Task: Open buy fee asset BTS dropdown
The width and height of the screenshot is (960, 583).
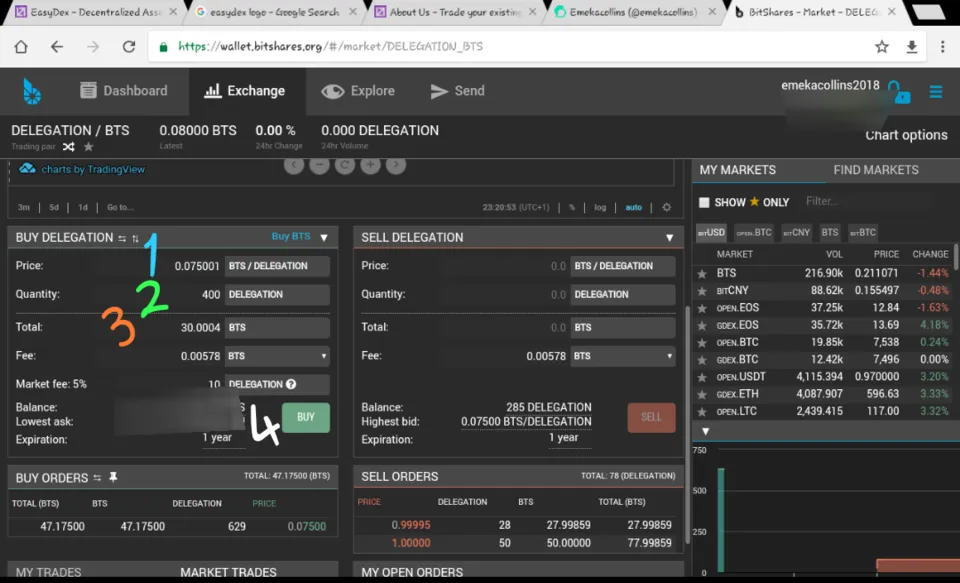Action: tap(277, 356)
